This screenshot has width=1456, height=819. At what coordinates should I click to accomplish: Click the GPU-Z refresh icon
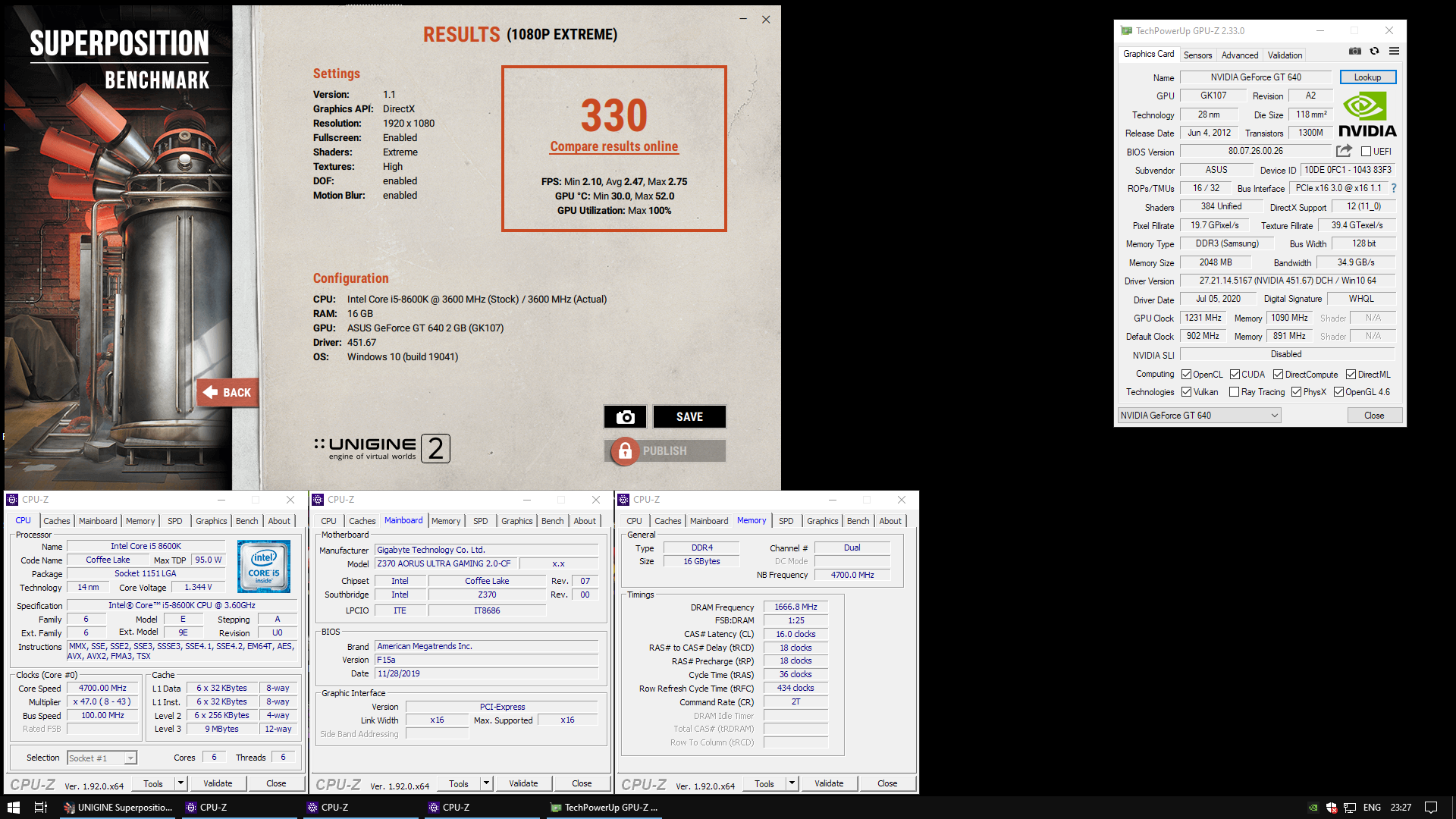click(1374, 52)
